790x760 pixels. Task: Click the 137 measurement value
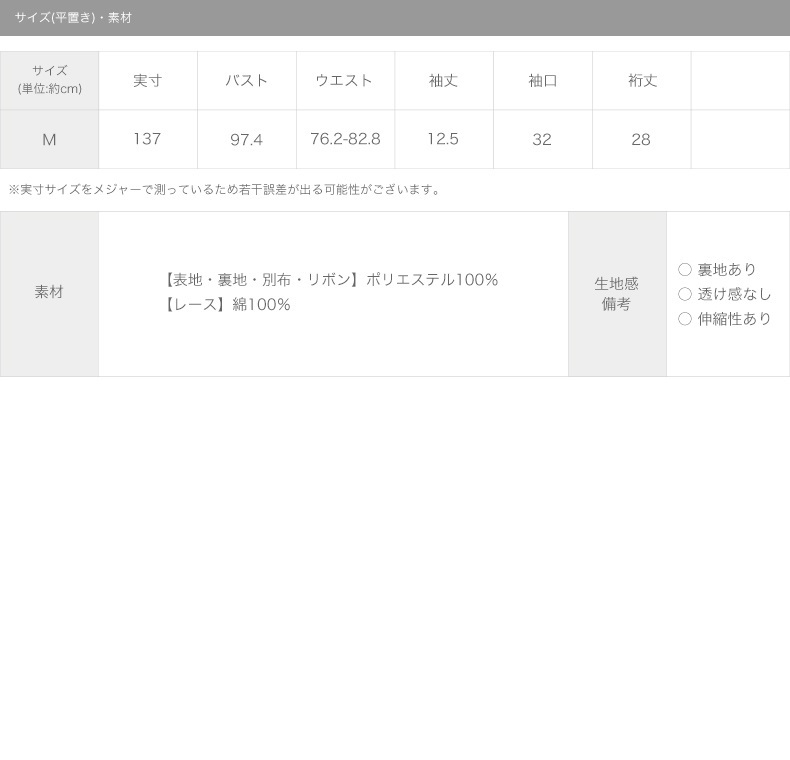147,139
